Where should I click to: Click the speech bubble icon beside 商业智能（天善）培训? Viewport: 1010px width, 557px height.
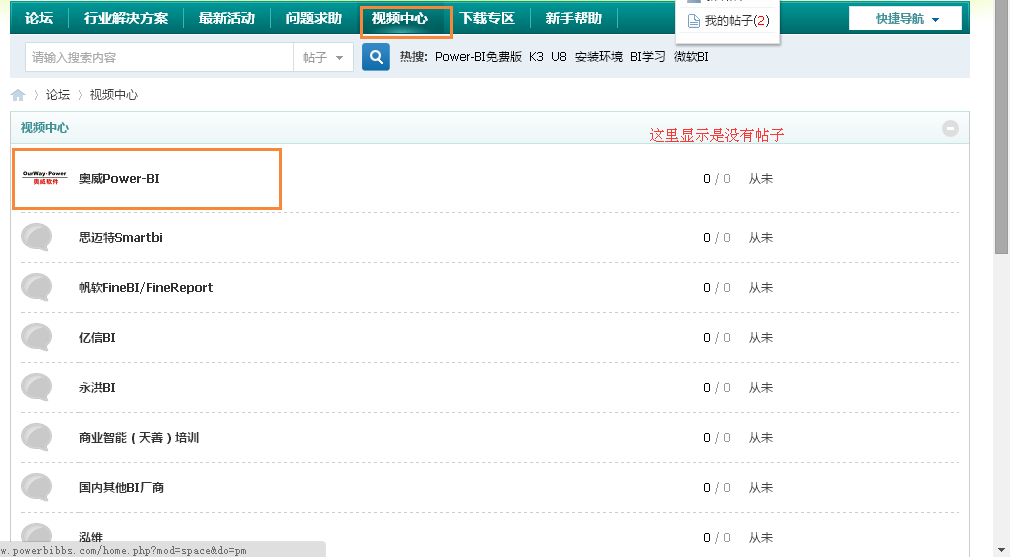(37, 437)
